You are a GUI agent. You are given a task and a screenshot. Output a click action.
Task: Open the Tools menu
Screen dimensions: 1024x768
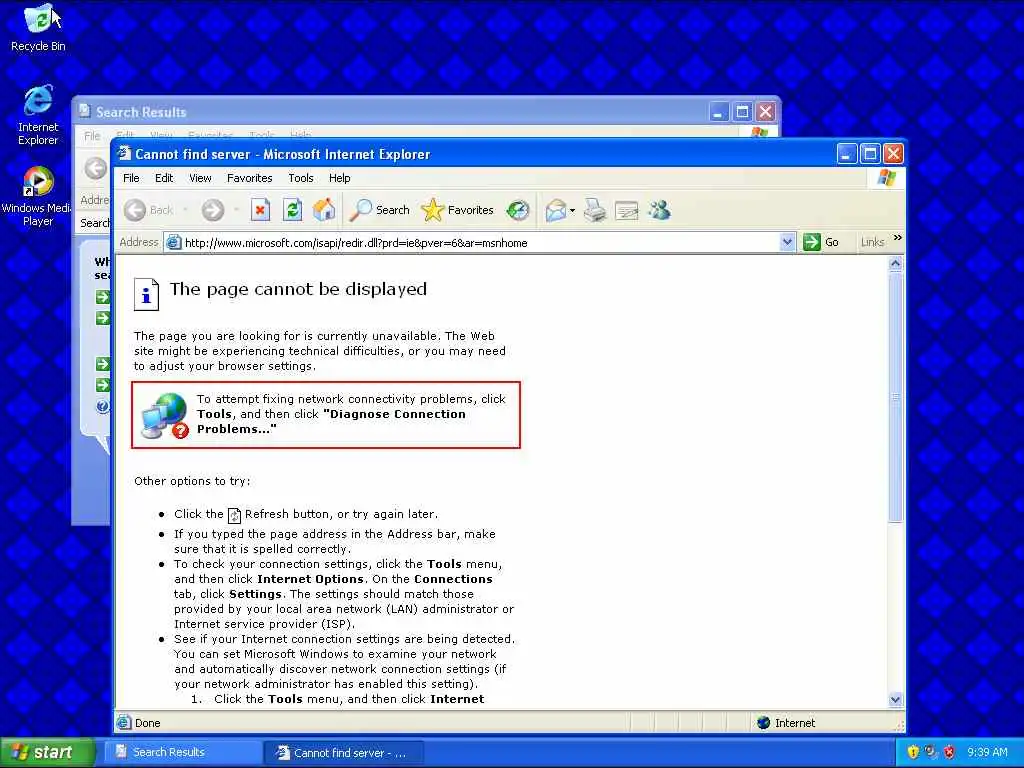[301, 178]
